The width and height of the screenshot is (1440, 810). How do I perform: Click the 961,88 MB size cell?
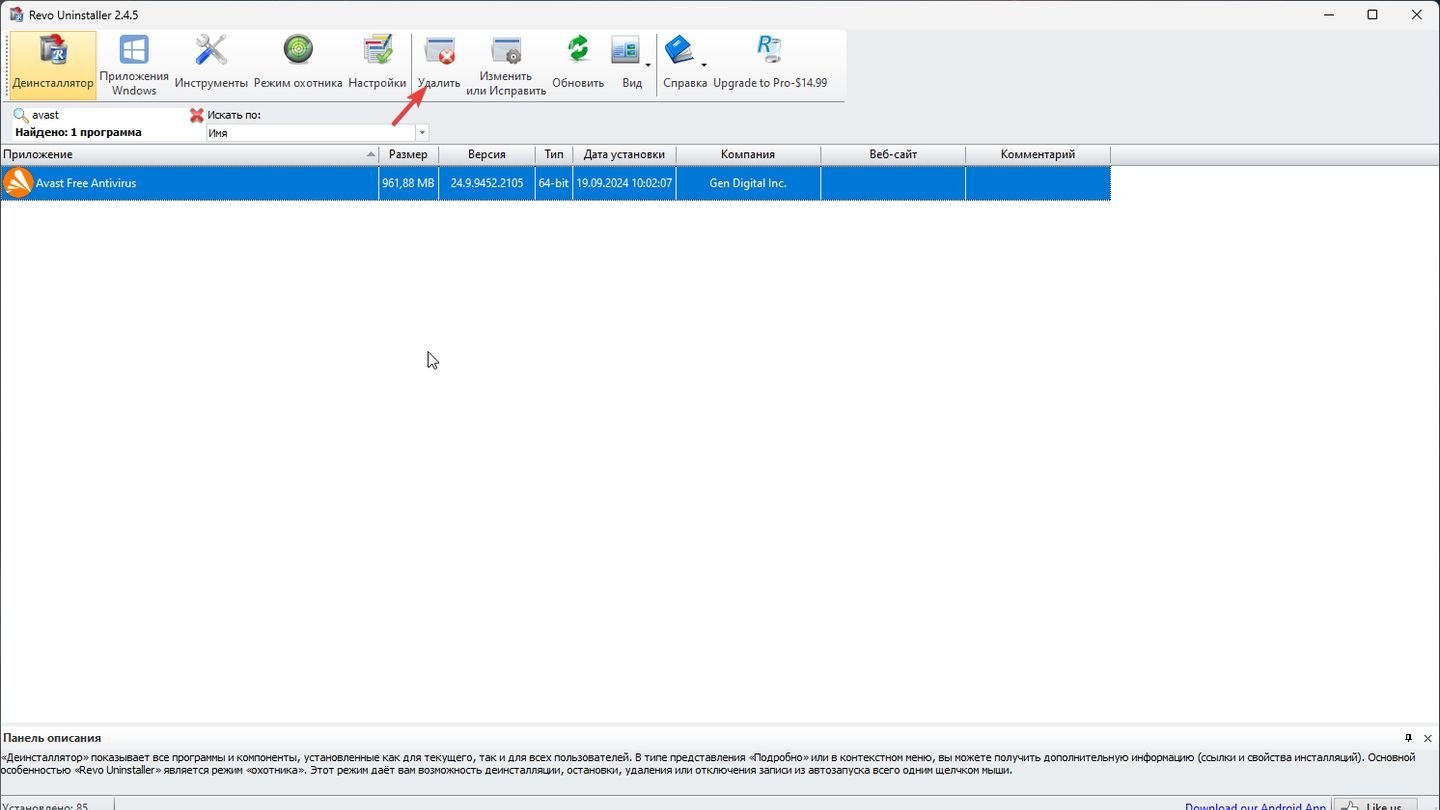(x=408, y=183)
